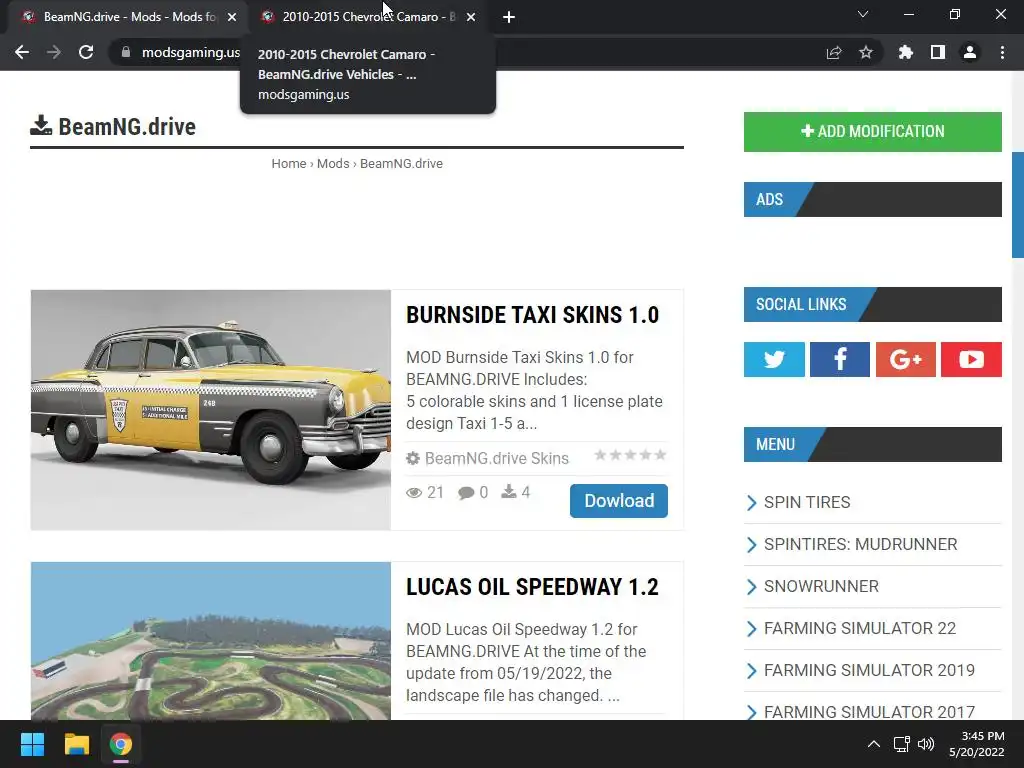Image resolution: width=1024 pixels, height=768 pixels.
Task: Click BeamNG.drive breadcrumb link
Action: tap(401, 163)
